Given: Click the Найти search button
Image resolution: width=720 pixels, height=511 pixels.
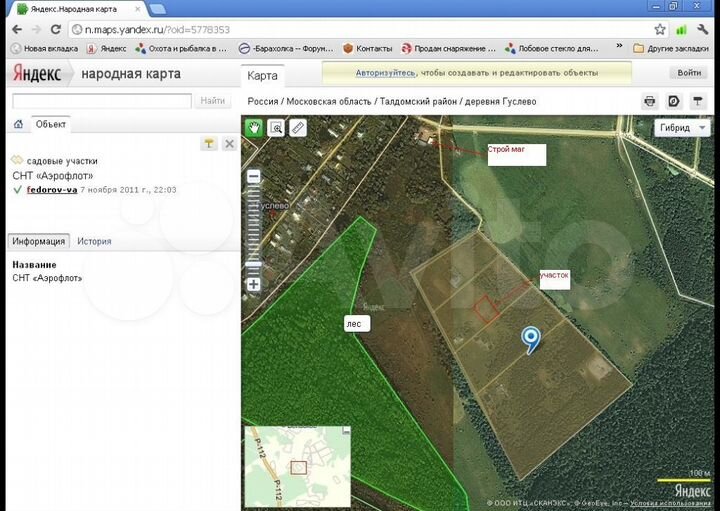Looking at the screenshot, I should (213, 101).
